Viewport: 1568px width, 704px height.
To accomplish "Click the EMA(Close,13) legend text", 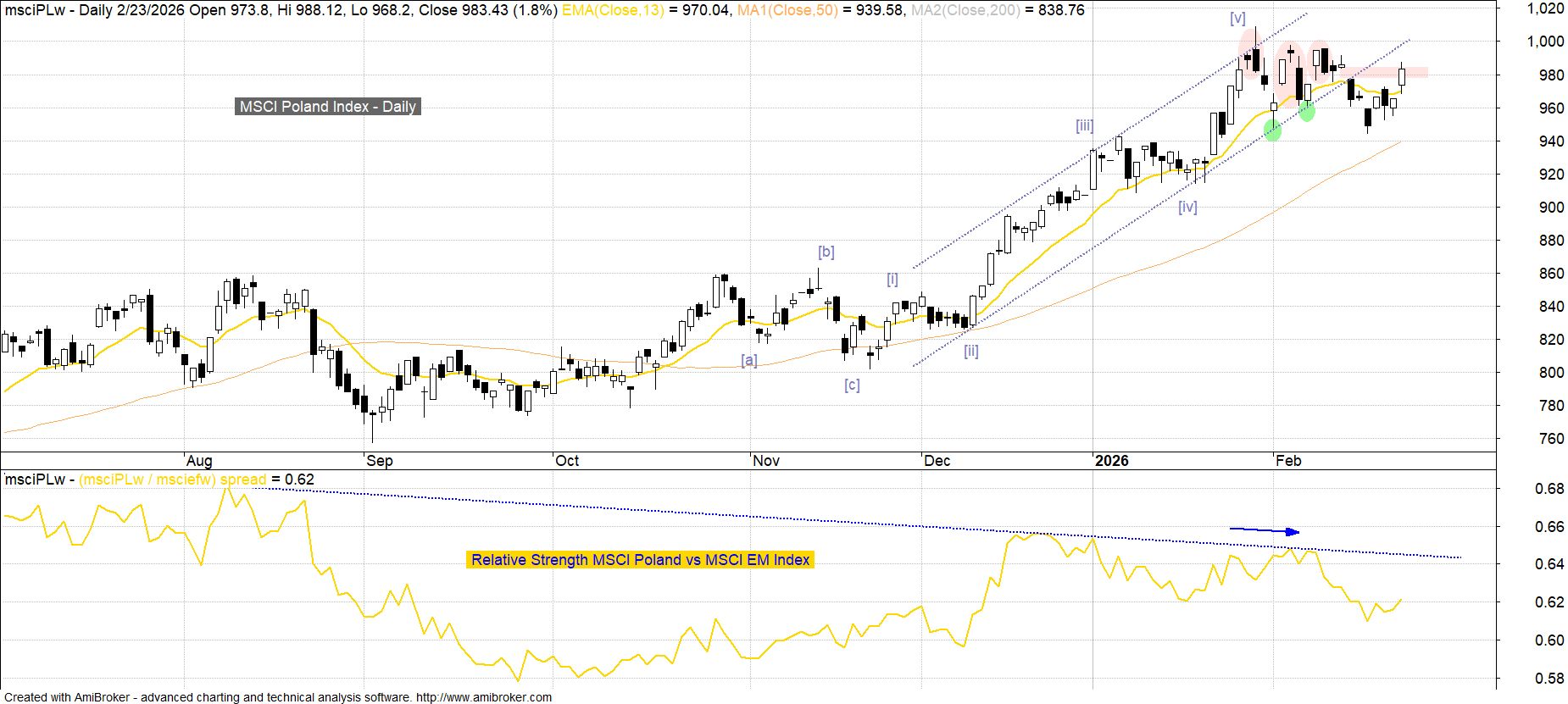I will 613,10.
